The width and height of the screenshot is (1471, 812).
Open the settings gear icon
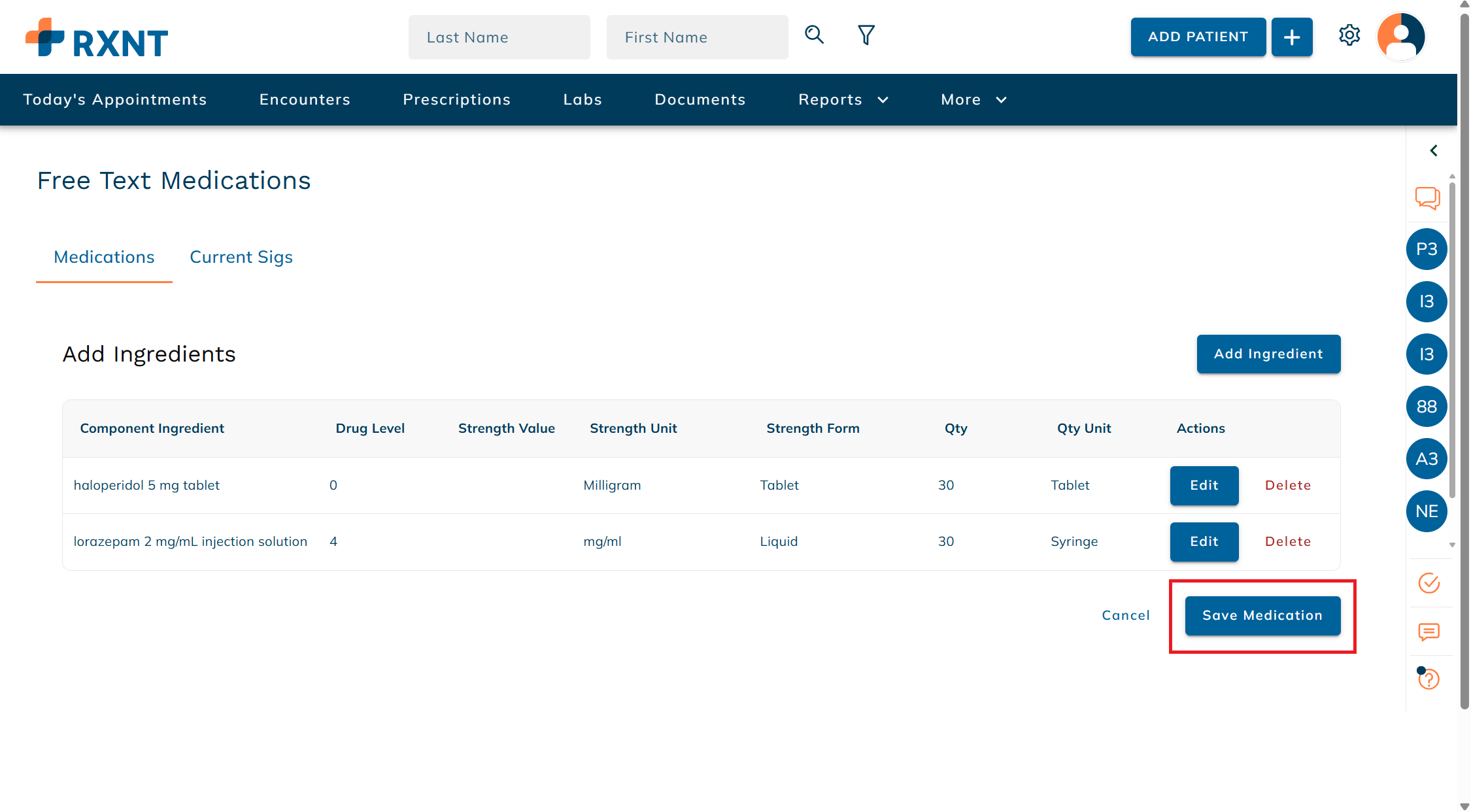tap(1349, 36)
